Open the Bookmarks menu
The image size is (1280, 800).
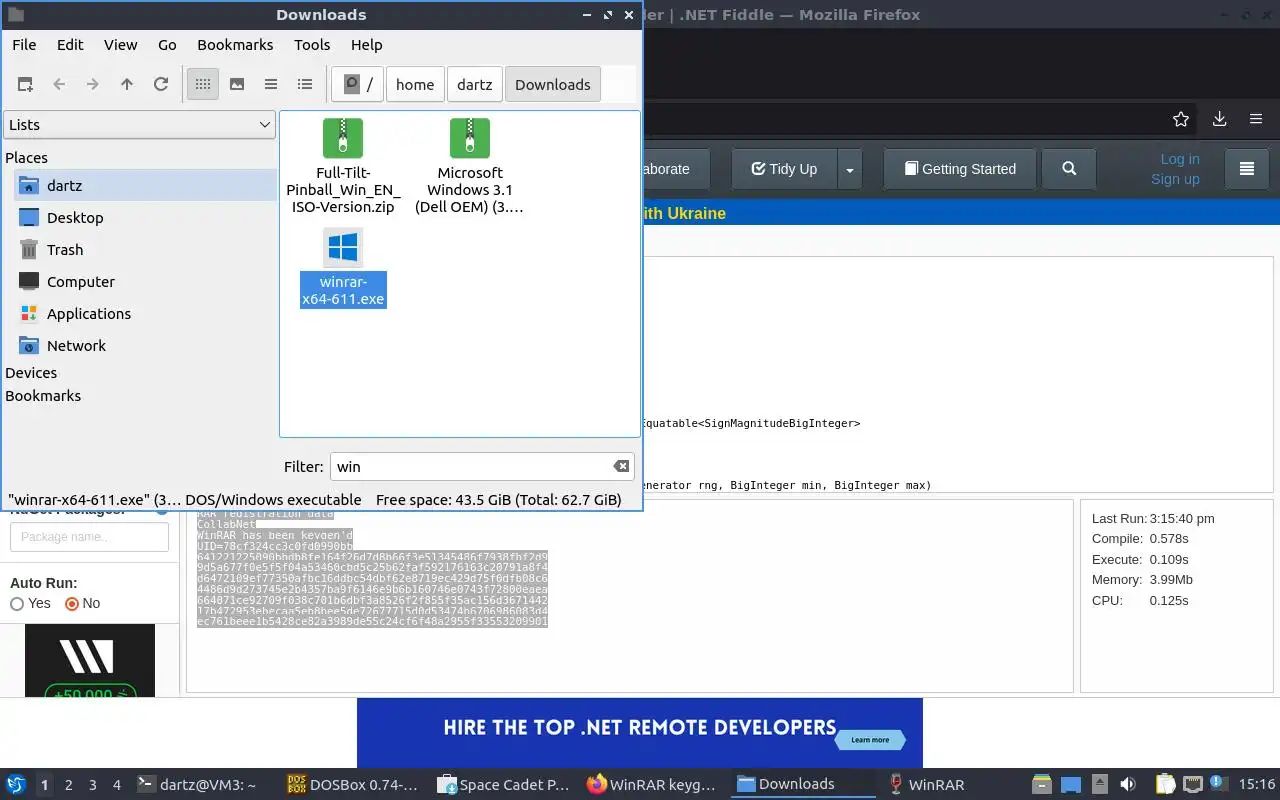pos(235,45)
